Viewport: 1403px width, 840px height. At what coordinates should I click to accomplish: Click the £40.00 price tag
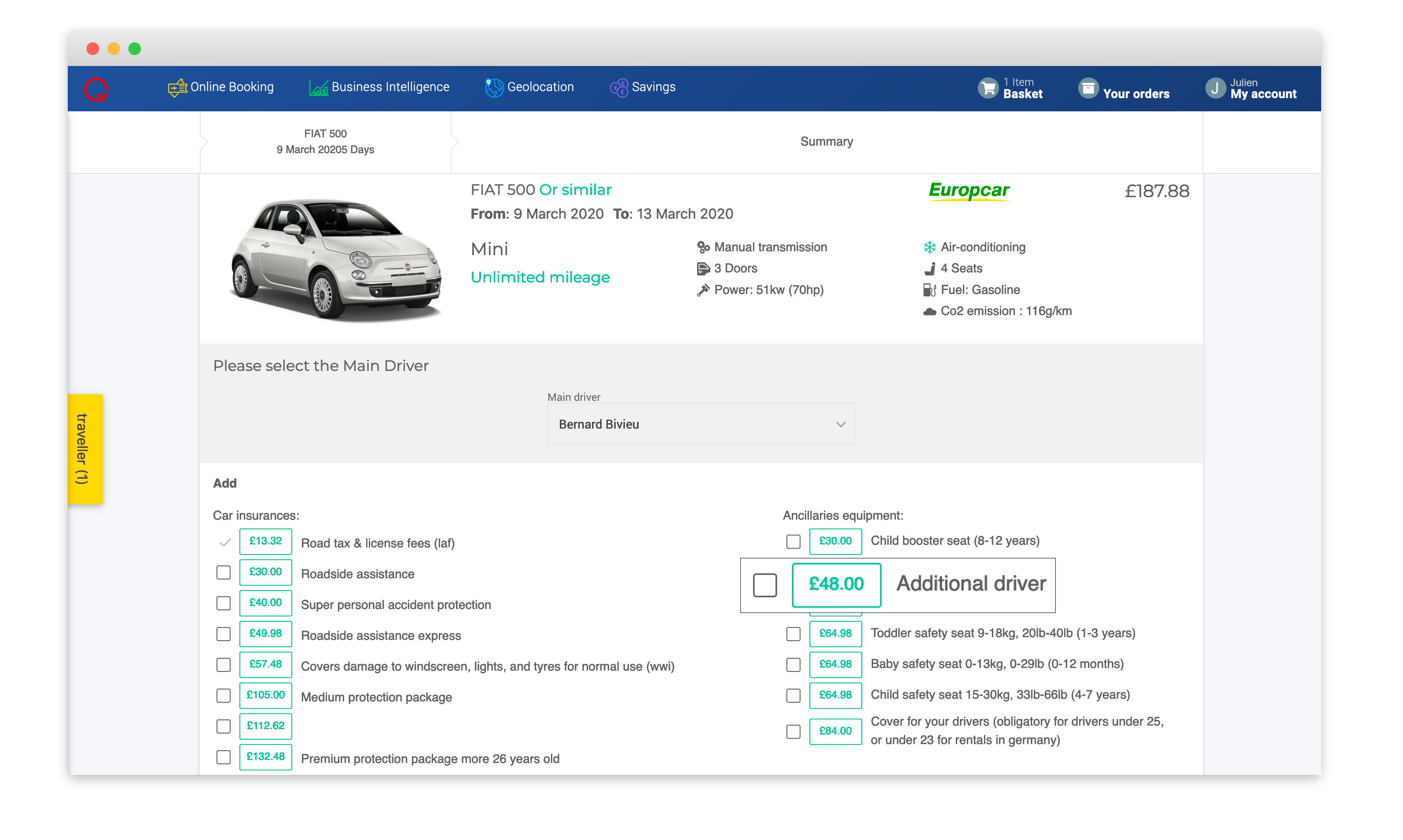point(265,603)
